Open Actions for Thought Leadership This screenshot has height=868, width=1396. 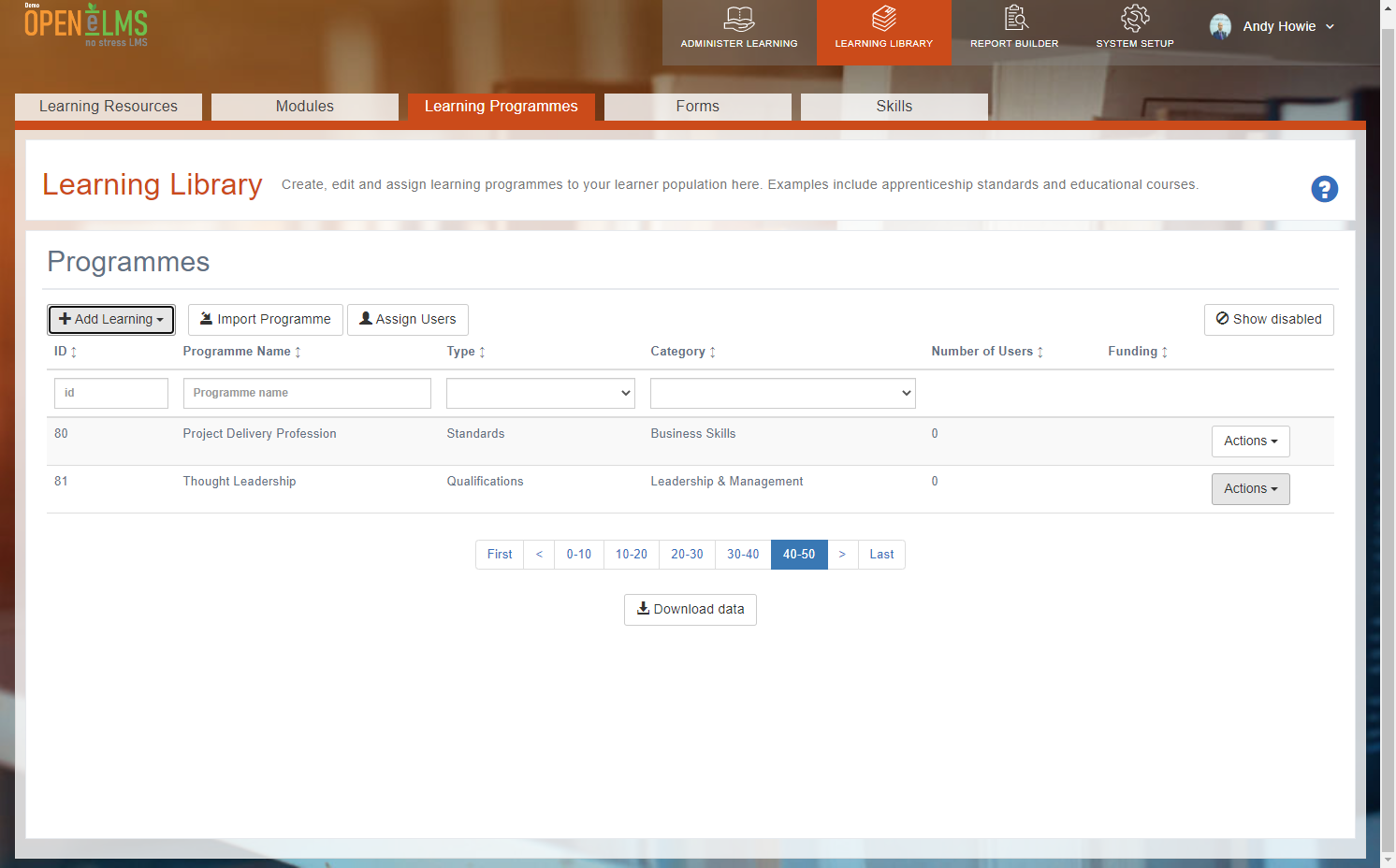(x=1251, y=489)
